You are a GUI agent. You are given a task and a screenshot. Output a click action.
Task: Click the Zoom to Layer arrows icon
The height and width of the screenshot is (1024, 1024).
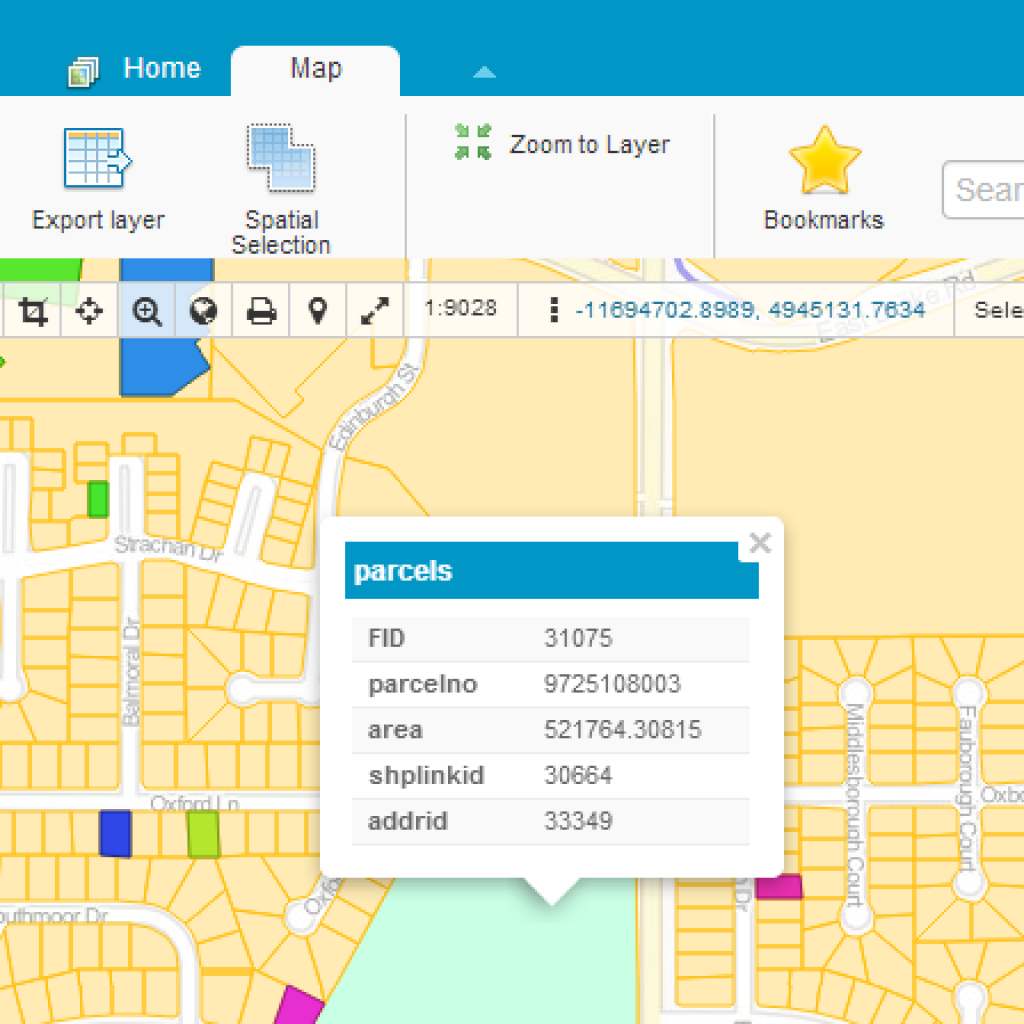(473, 142)
